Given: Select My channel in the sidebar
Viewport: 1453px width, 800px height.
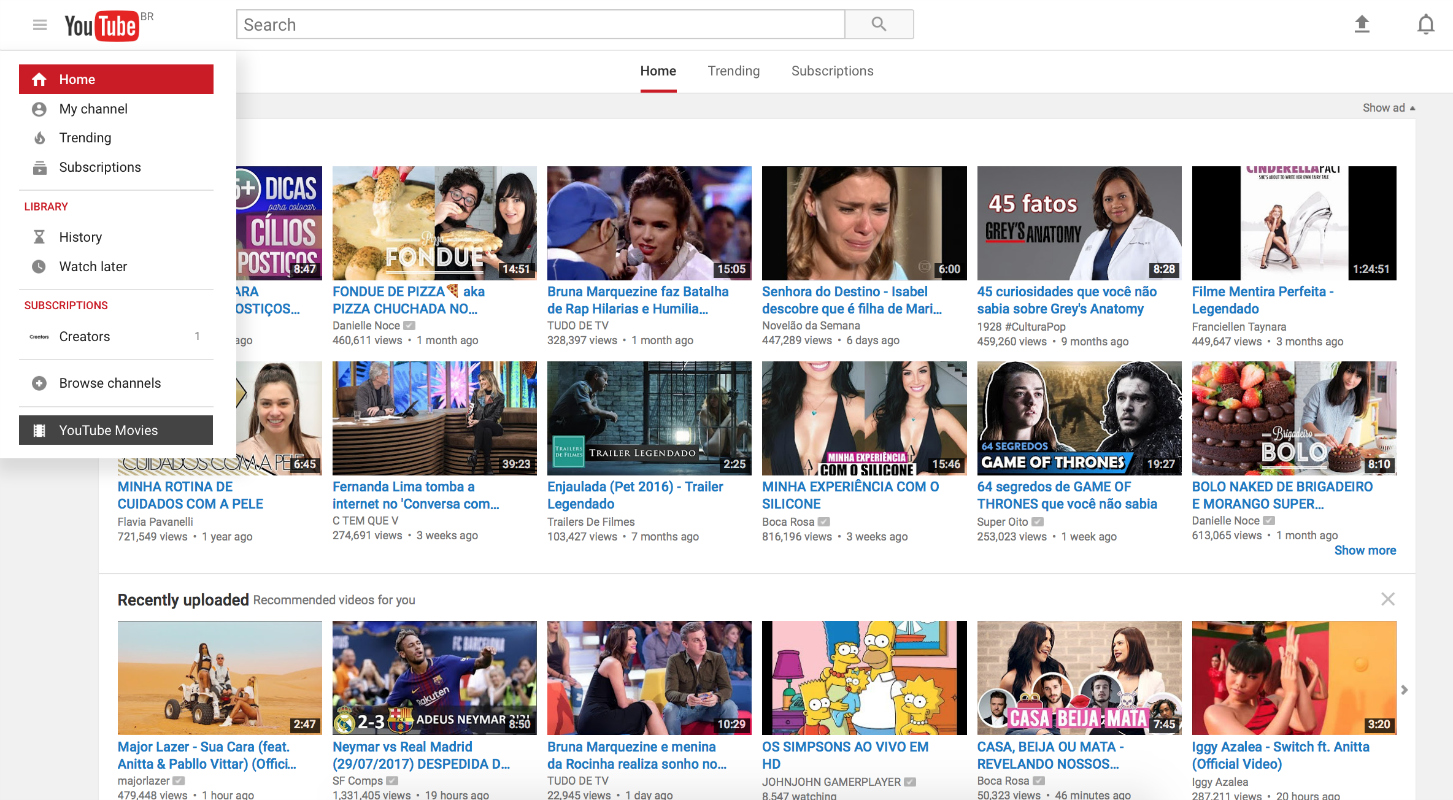Looking at the screenshot, I should click(x=116, y=109).
